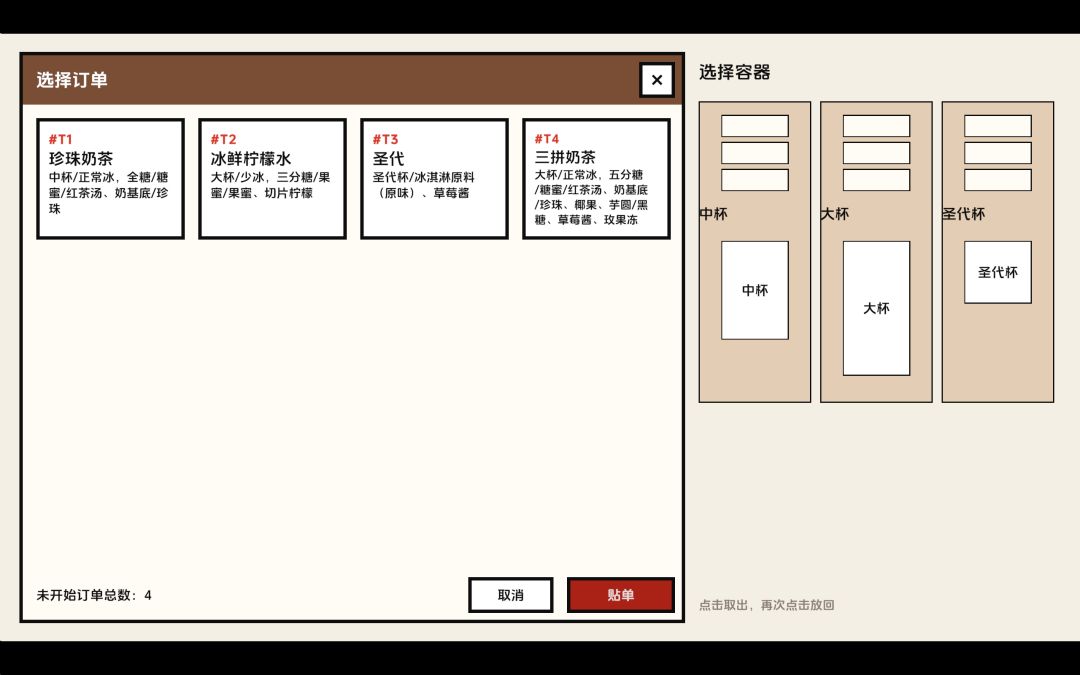Image resolution: width=1080 pixels, height=675 pixels.
Task: Select order card #T3 圣代
Action: (x=434, y=179)
